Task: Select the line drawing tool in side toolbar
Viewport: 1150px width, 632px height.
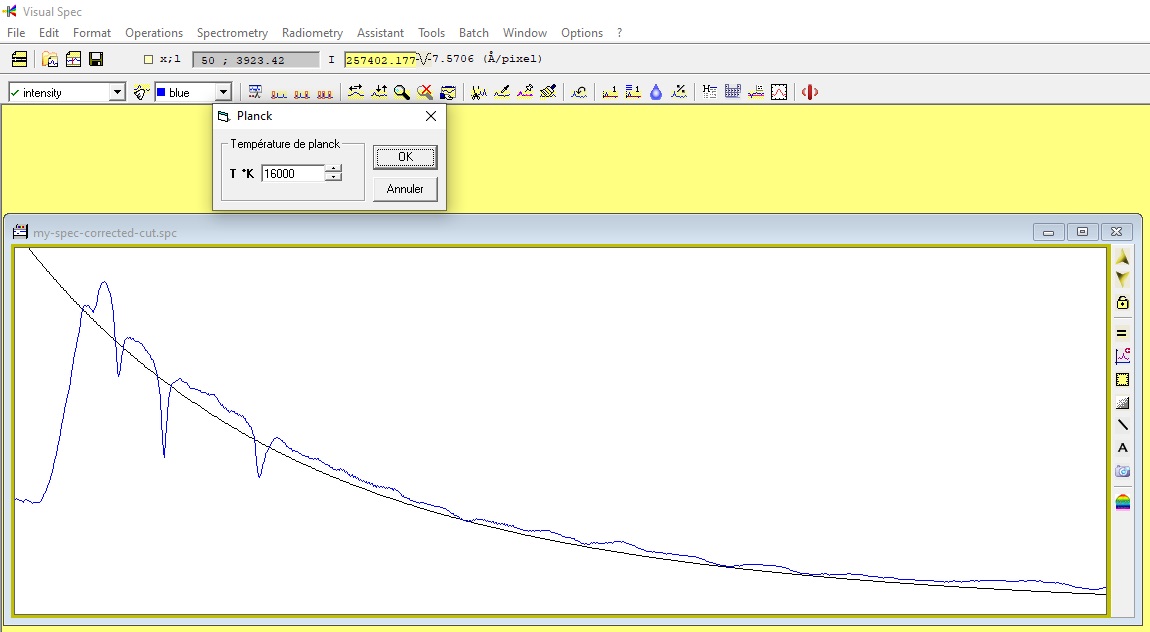Action: (x=1122, y=425)
